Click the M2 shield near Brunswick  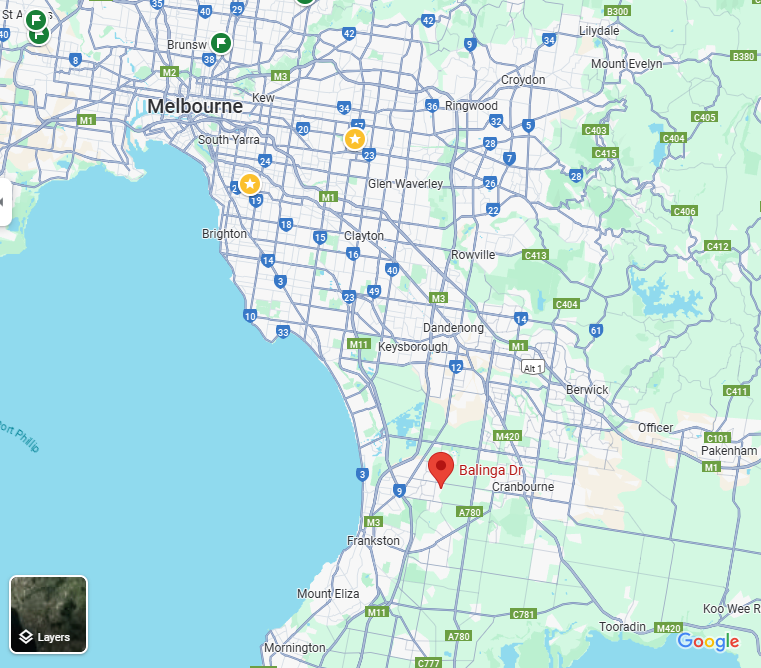[169, 72]
